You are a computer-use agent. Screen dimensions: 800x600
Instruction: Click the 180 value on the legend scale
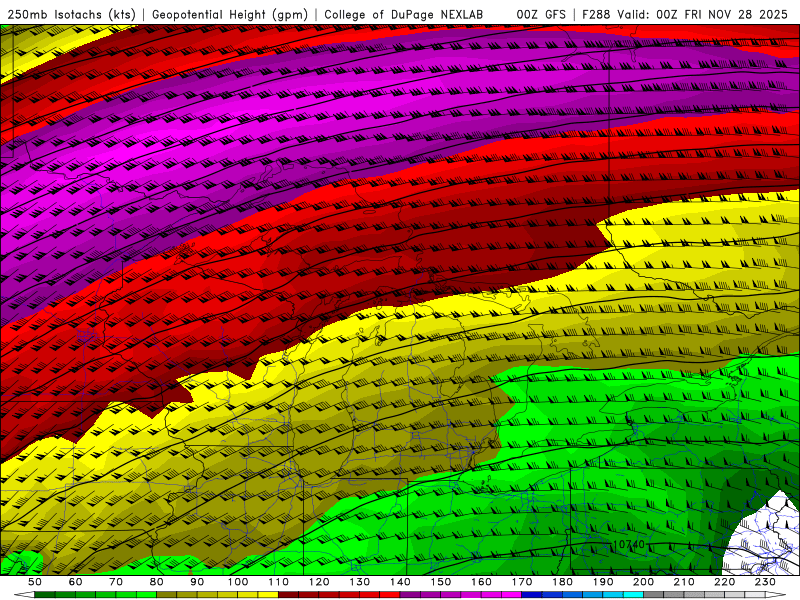click(x=562, y=582)
